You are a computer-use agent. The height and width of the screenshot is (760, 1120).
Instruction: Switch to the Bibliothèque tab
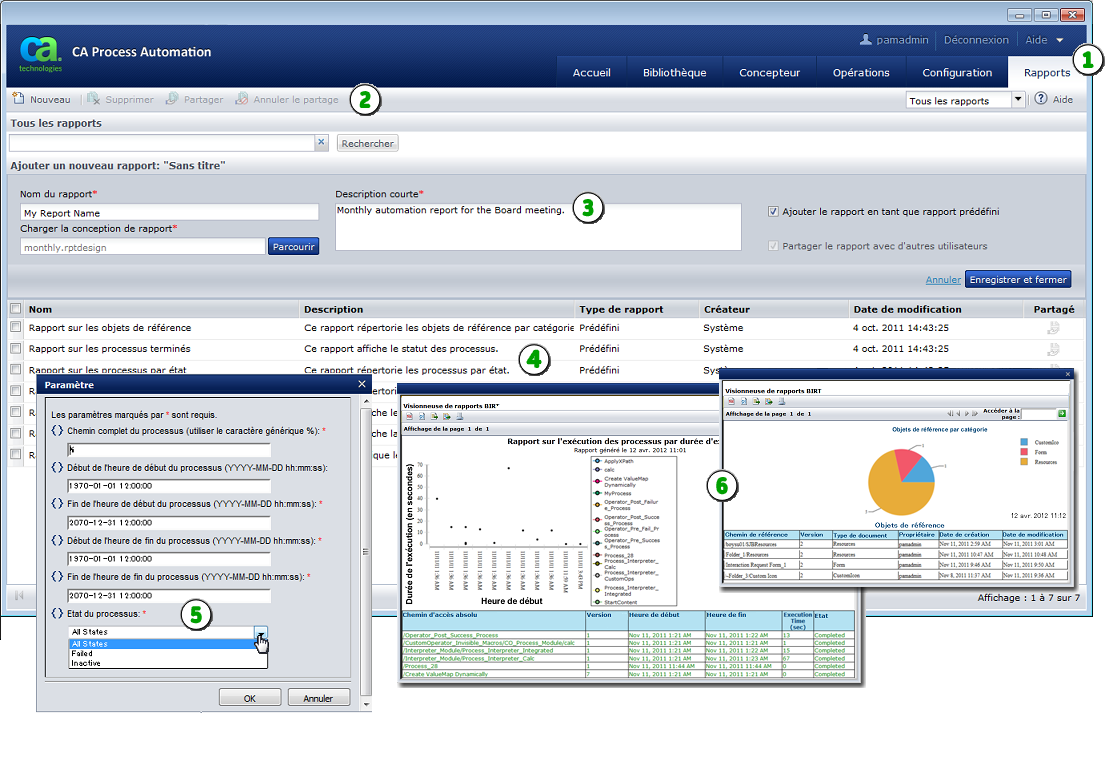(675, 72)
